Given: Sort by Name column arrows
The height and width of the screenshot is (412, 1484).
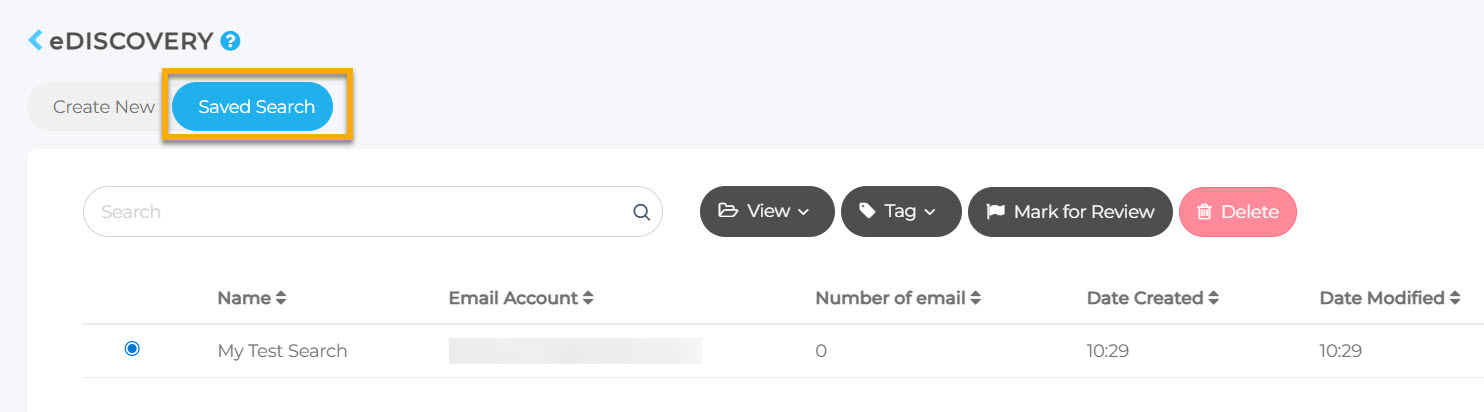Looking at the screenshot, I should (281, 298).
